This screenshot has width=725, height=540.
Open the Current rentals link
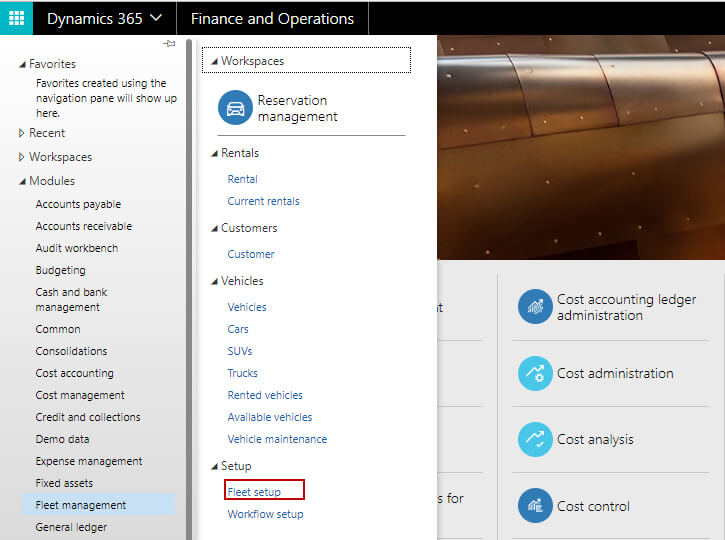(263, 201)
